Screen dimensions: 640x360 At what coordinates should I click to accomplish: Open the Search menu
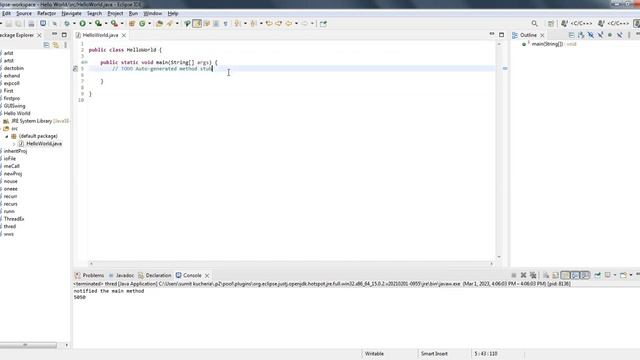94,13
